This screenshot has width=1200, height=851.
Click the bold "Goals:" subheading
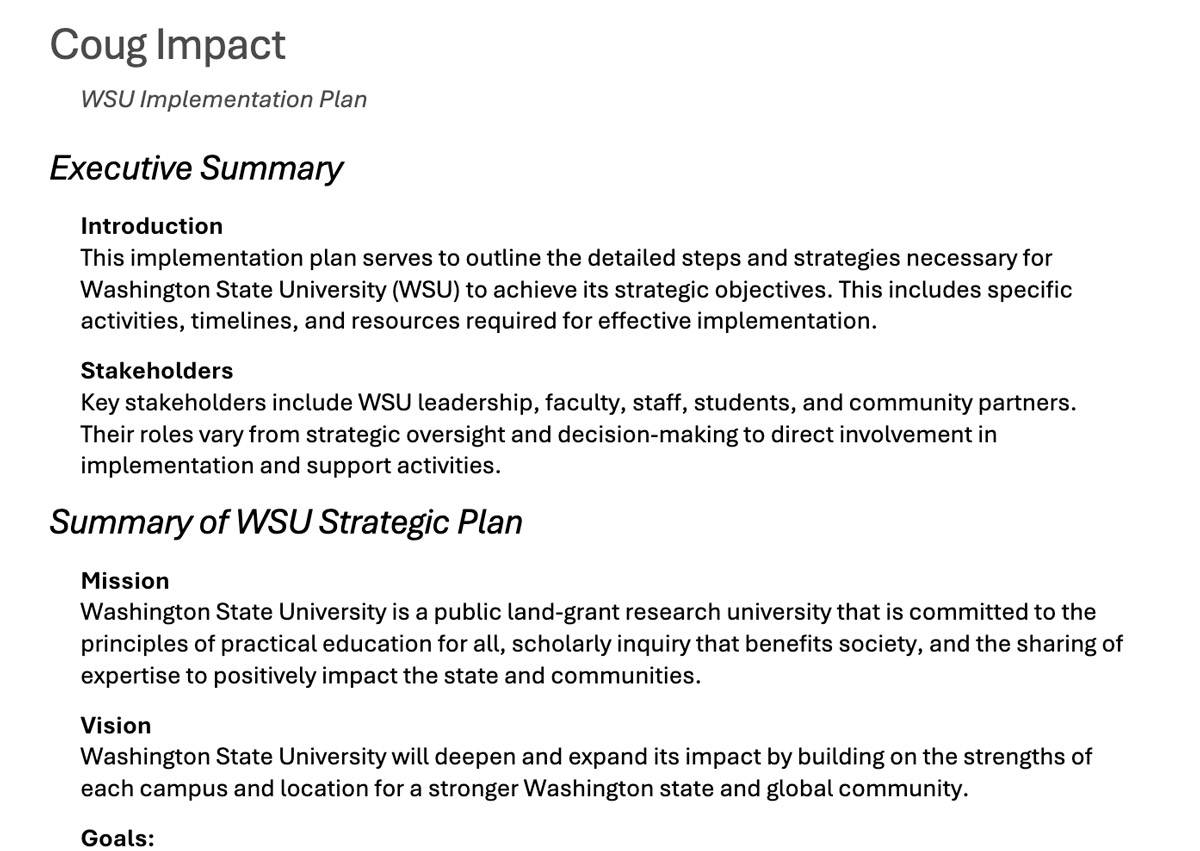pyautogui.click(x=118, y=838)
